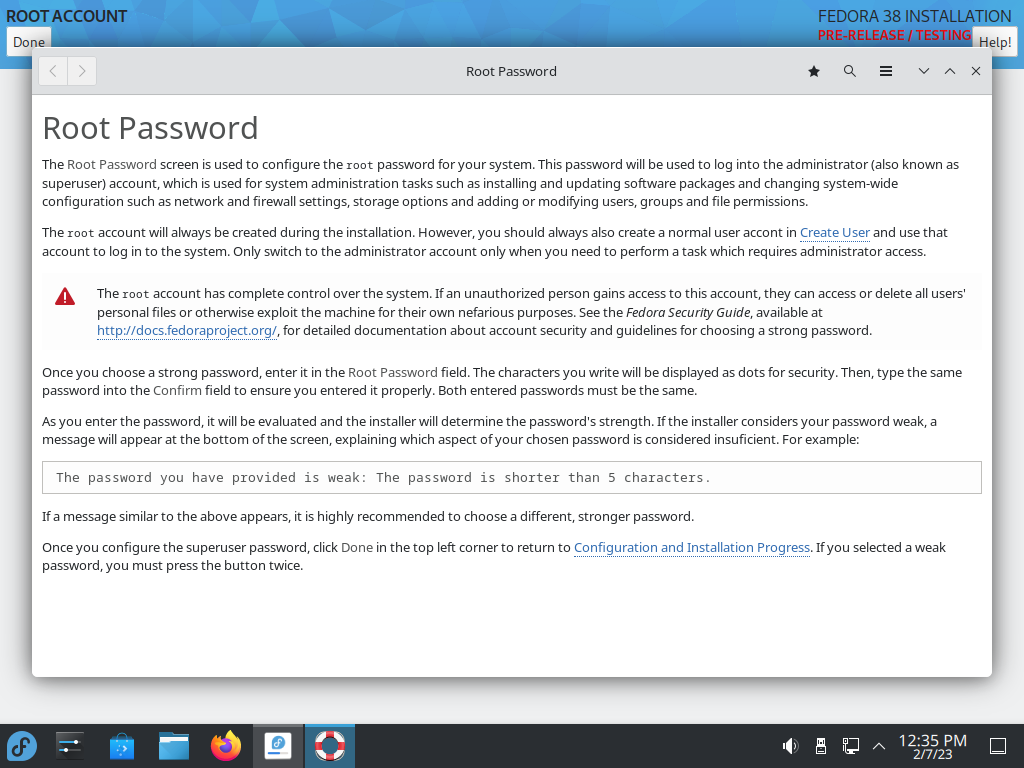Launch System Settings from the taskbar
The height and width of the screenshot is (768, 1024).
click(69, 746)
